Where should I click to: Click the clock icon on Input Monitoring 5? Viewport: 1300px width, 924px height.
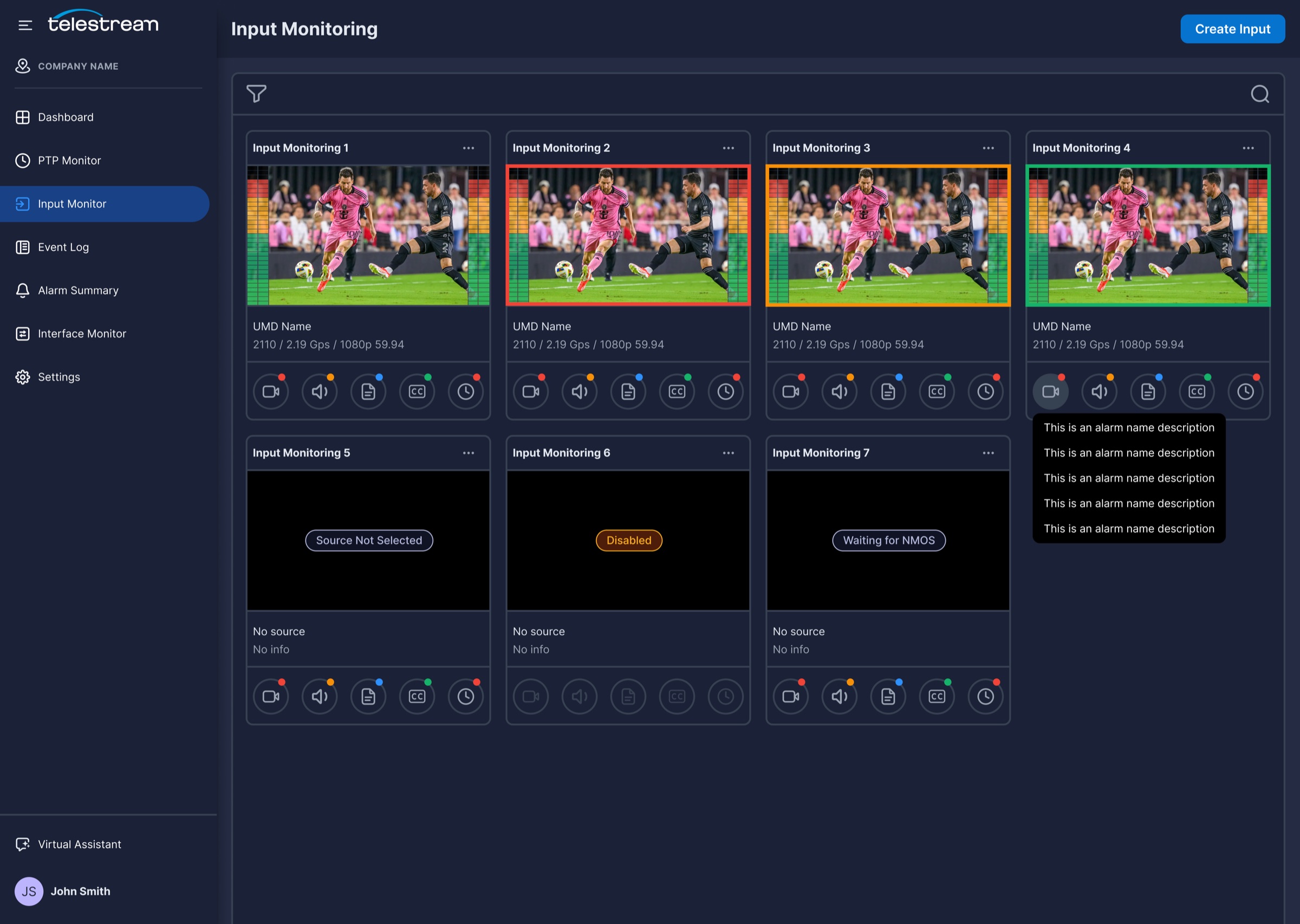tap(465, 697)
